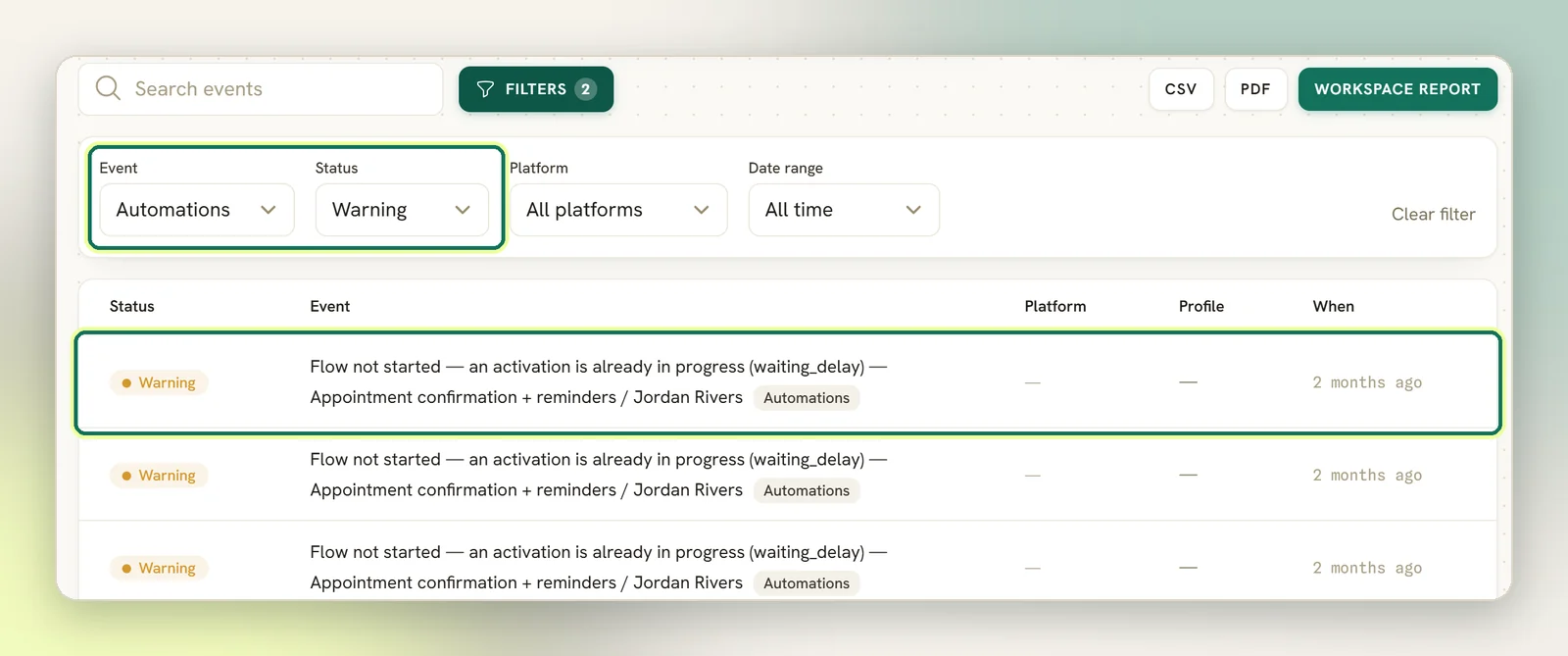Click the When column header

(x=1334, y=306)
